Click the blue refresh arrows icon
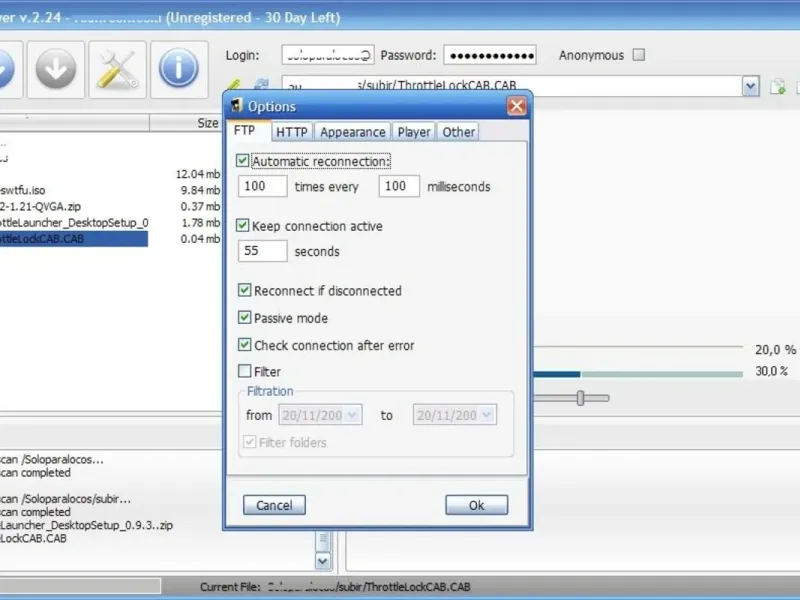The width and height of the screenshot is (800, 600). [261, 85]
